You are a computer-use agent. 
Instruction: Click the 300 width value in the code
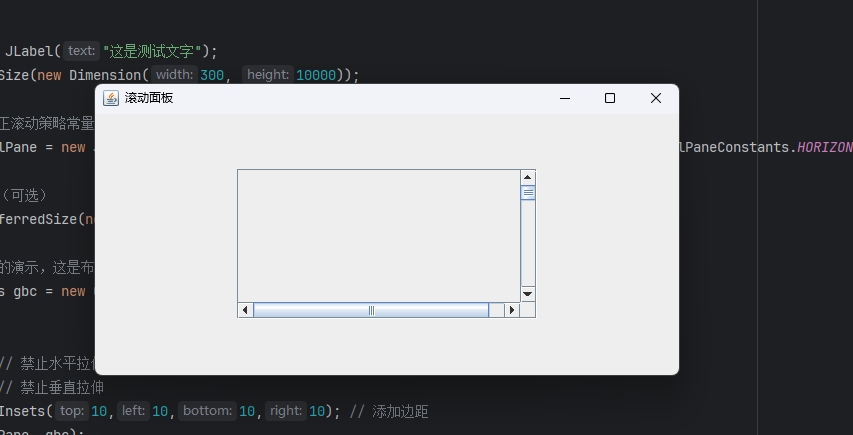[212, 75]
